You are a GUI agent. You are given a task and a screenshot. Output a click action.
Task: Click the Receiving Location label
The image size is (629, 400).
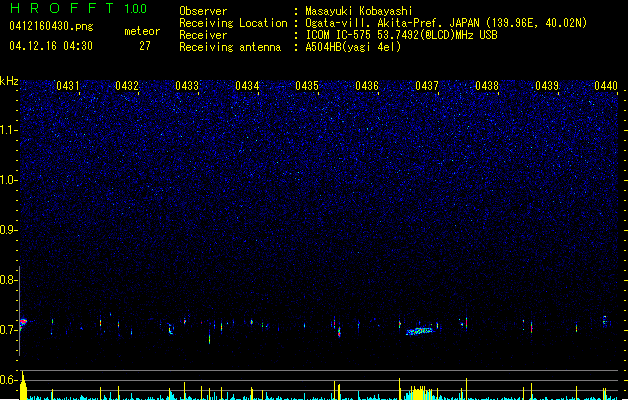233,23
